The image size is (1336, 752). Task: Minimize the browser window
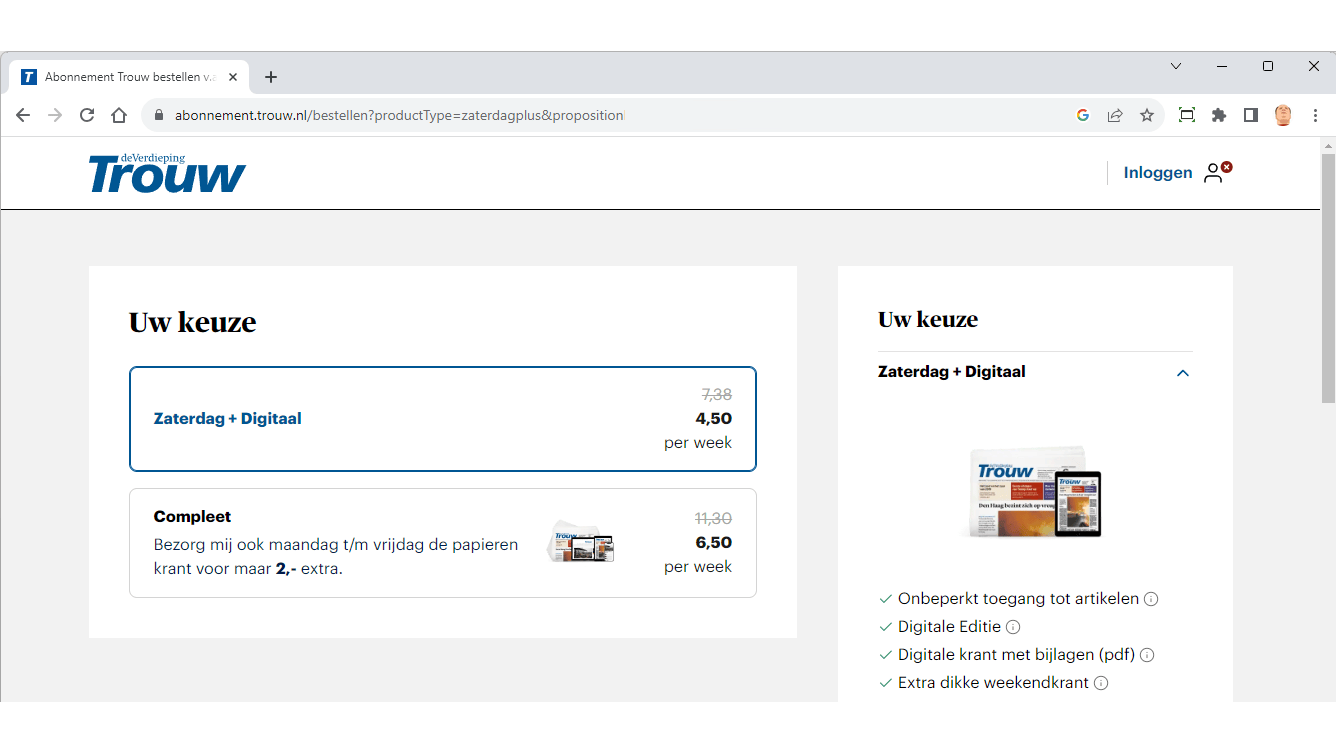(1222, 66)
